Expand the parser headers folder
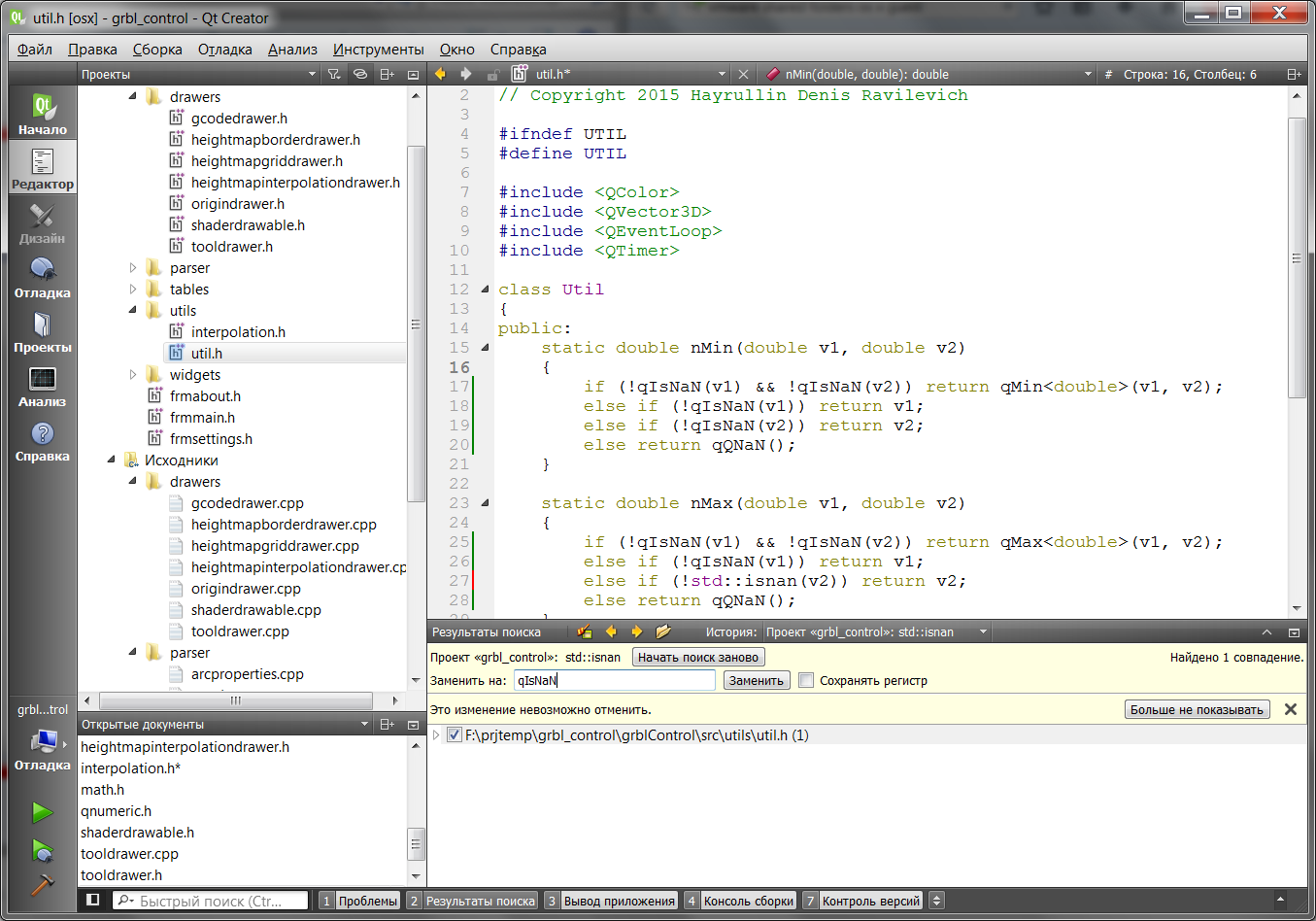The width and height of the screenshot is (1316, 921). [133, 267]
